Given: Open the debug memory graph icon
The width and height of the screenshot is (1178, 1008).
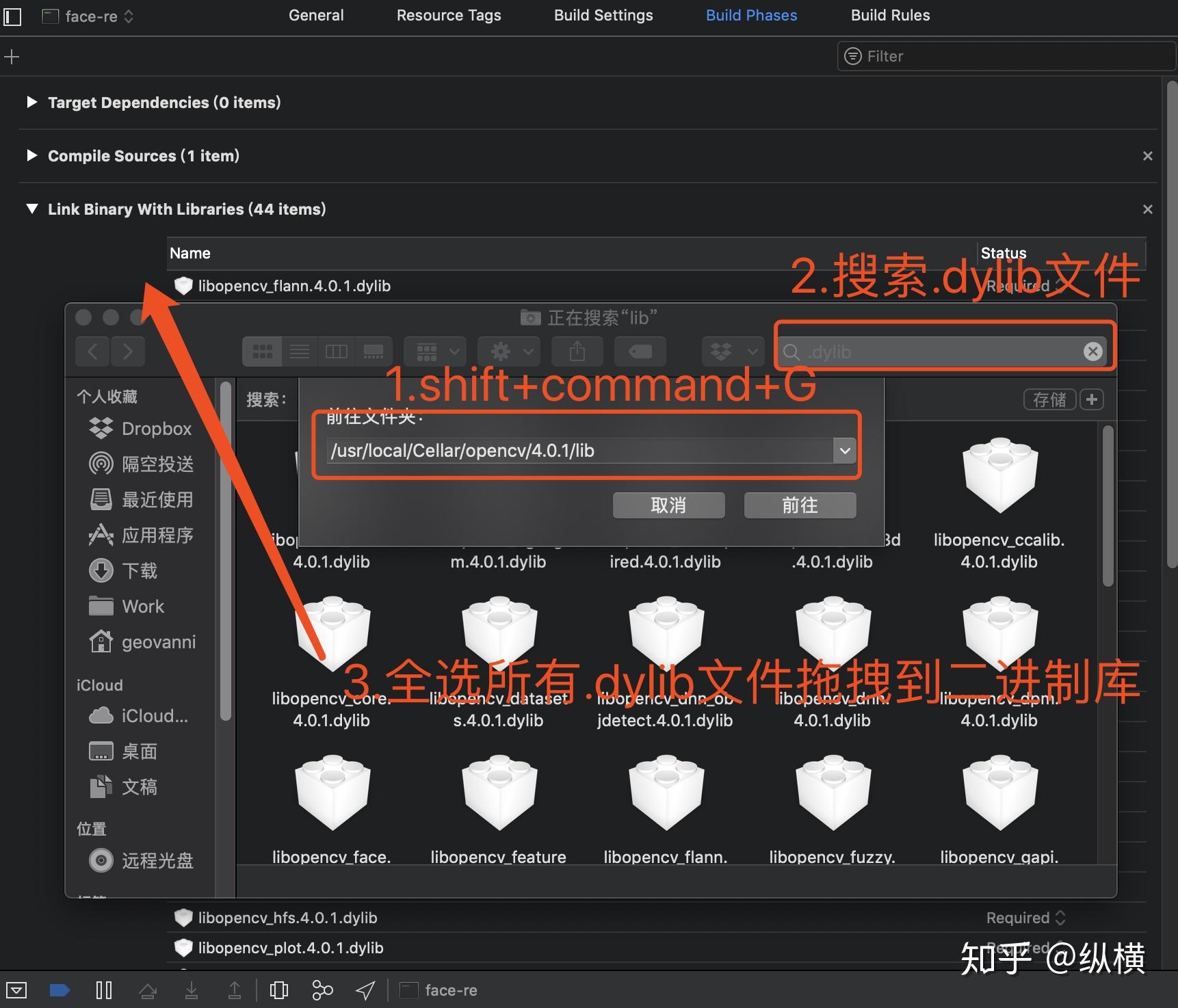Looking at the screenshot, I should 322,990.
